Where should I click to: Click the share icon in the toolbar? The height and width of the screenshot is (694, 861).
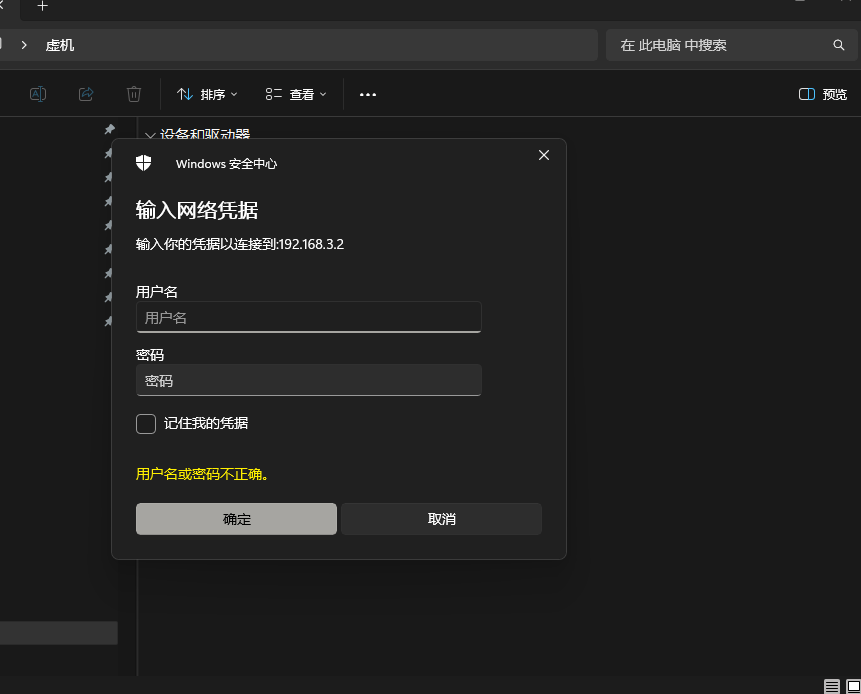click(86, 94)
